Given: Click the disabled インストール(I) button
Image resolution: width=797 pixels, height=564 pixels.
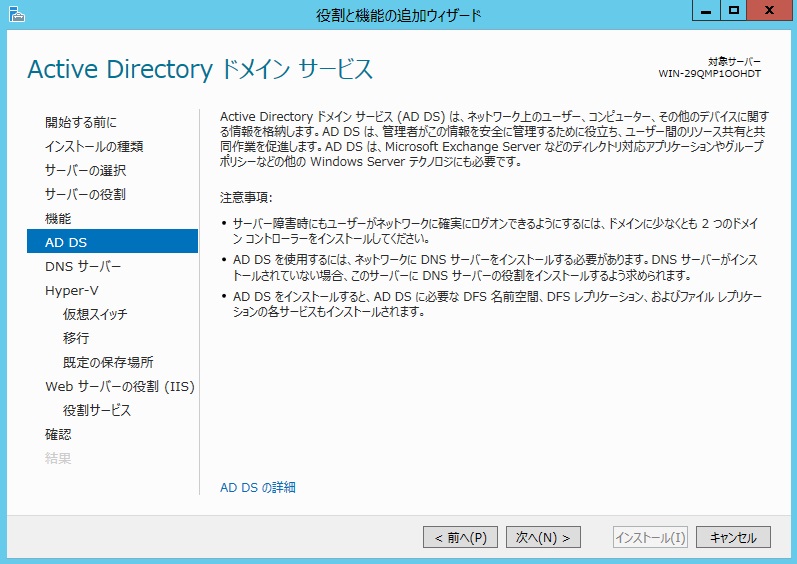Looking at the screenshot, I should 650,537.
